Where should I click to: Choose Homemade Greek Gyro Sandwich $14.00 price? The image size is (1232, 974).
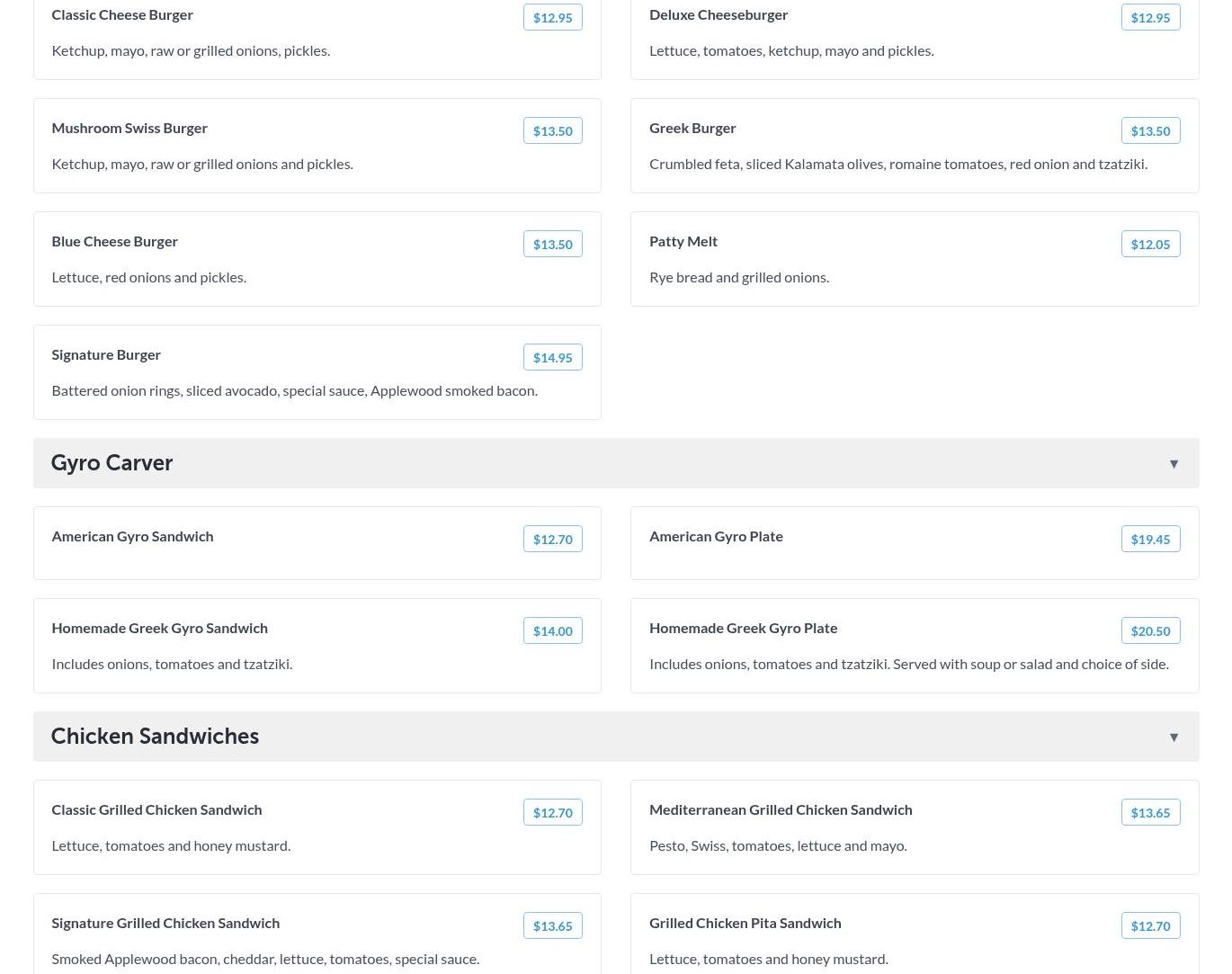coord(552,630)
